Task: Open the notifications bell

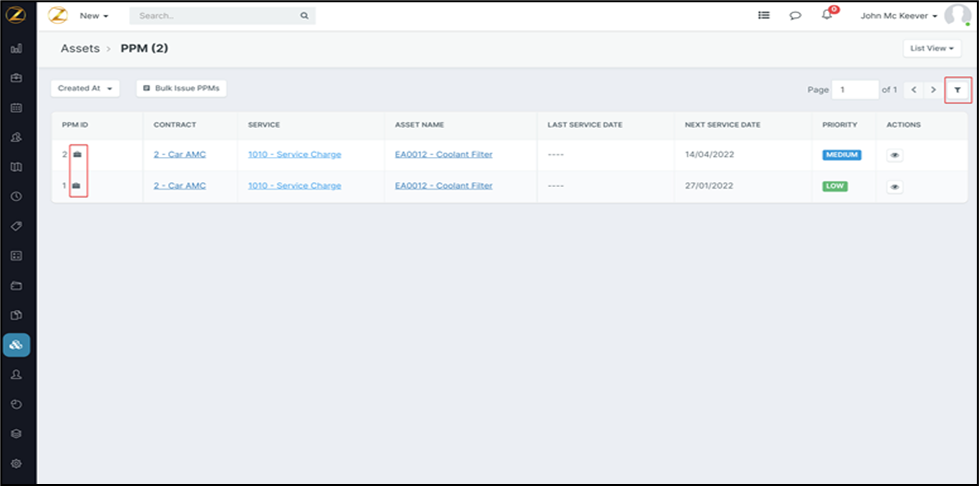Action: tap(827, 16)
